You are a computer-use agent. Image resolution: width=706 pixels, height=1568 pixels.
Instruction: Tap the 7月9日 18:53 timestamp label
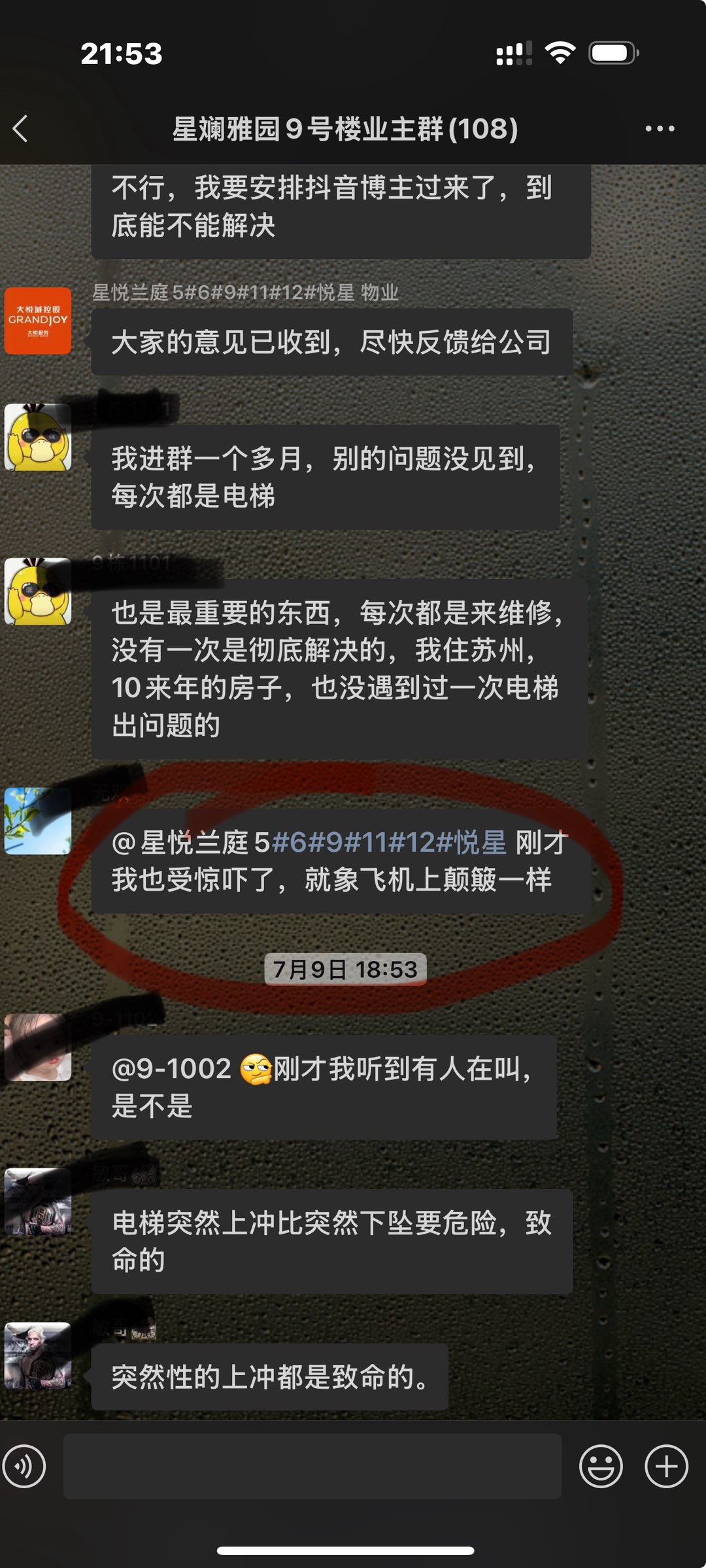point(345,969)
